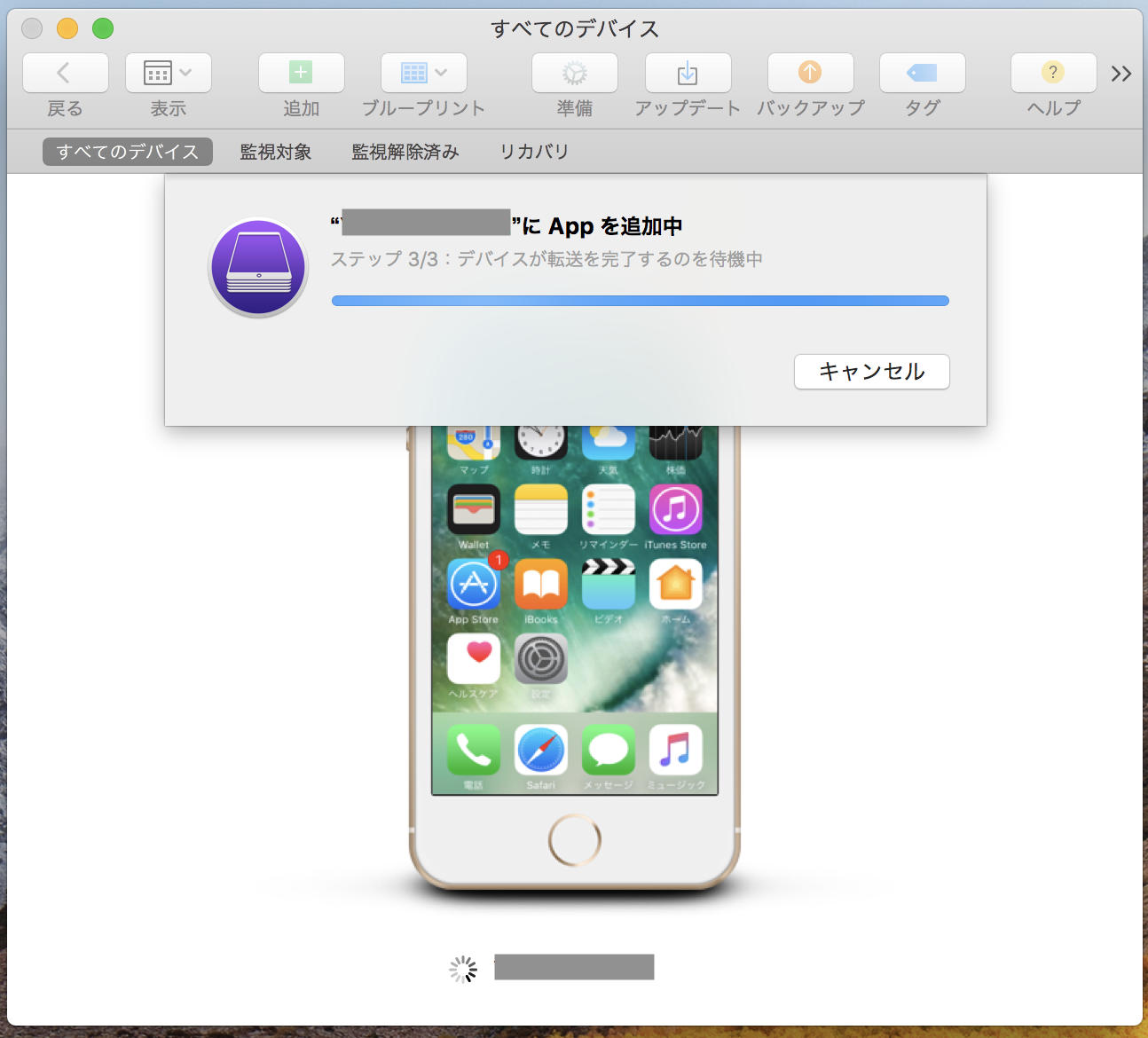1148x1038 pixels.
Task: Click the 設定 gear app icon
Action: click(x=541, y=658)
